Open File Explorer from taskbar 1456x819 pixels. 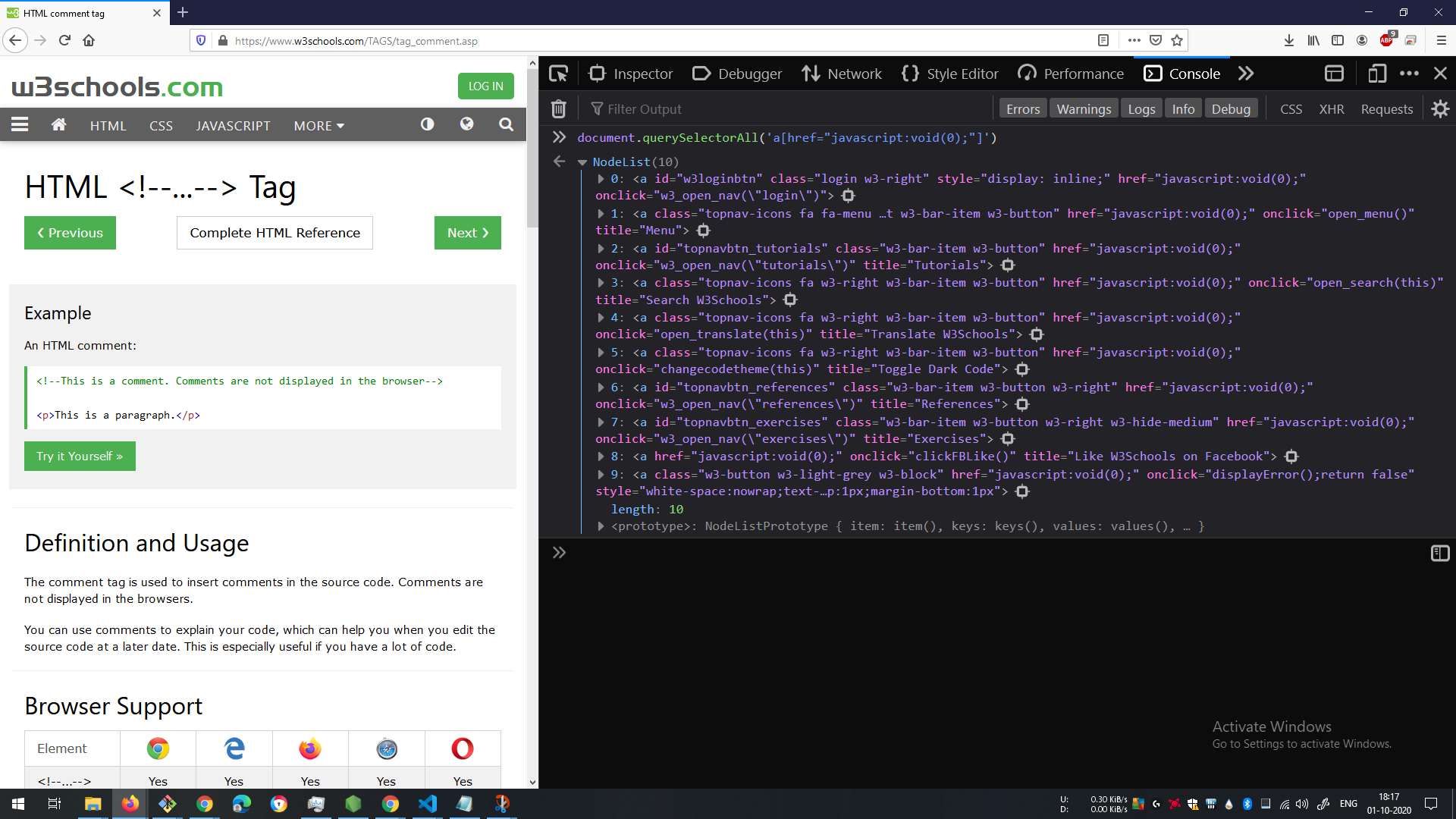[x=93, y=804]
